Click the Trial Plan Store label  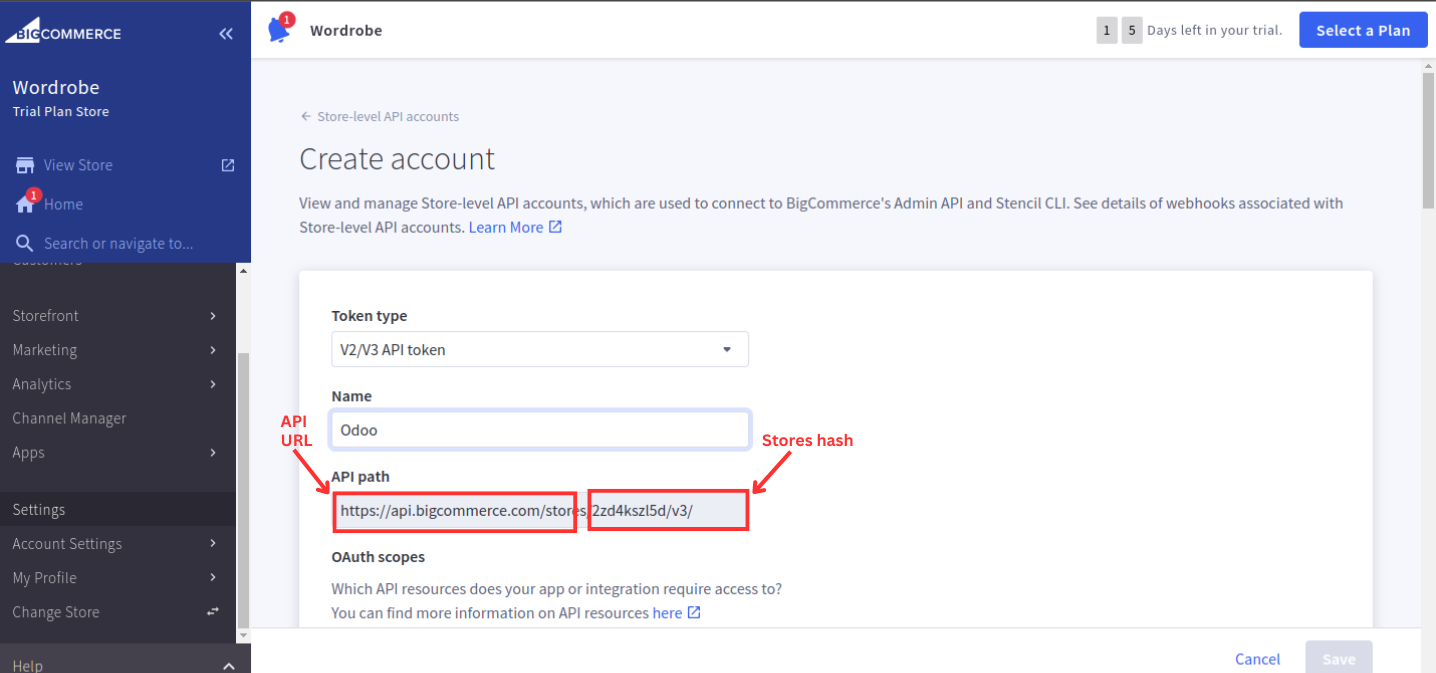61,111
